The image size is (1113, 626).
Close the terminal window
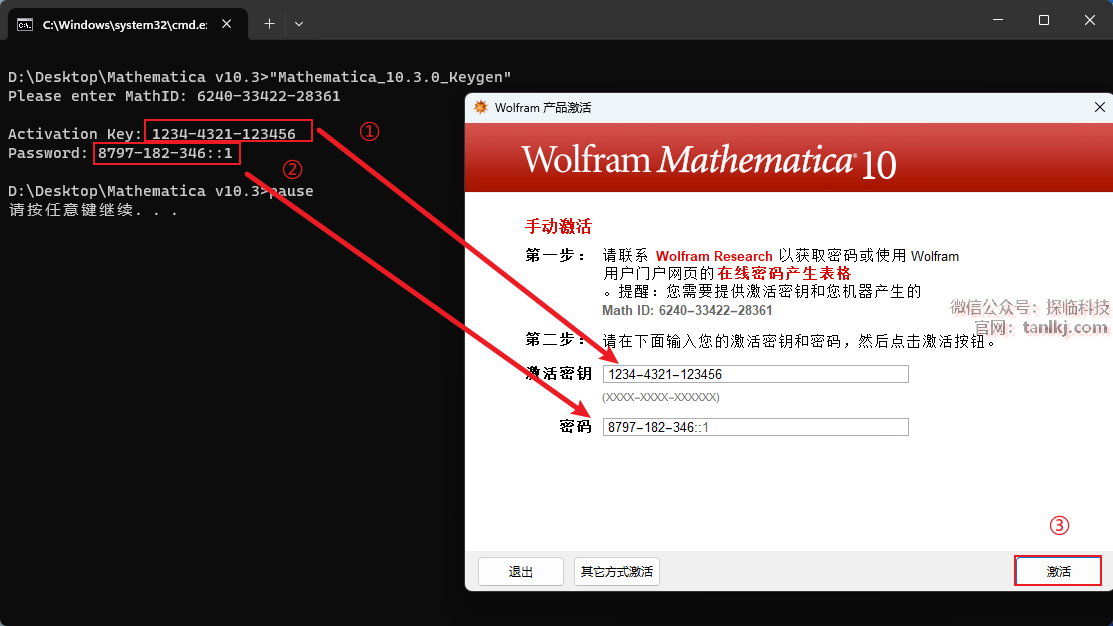point(1090,20)
